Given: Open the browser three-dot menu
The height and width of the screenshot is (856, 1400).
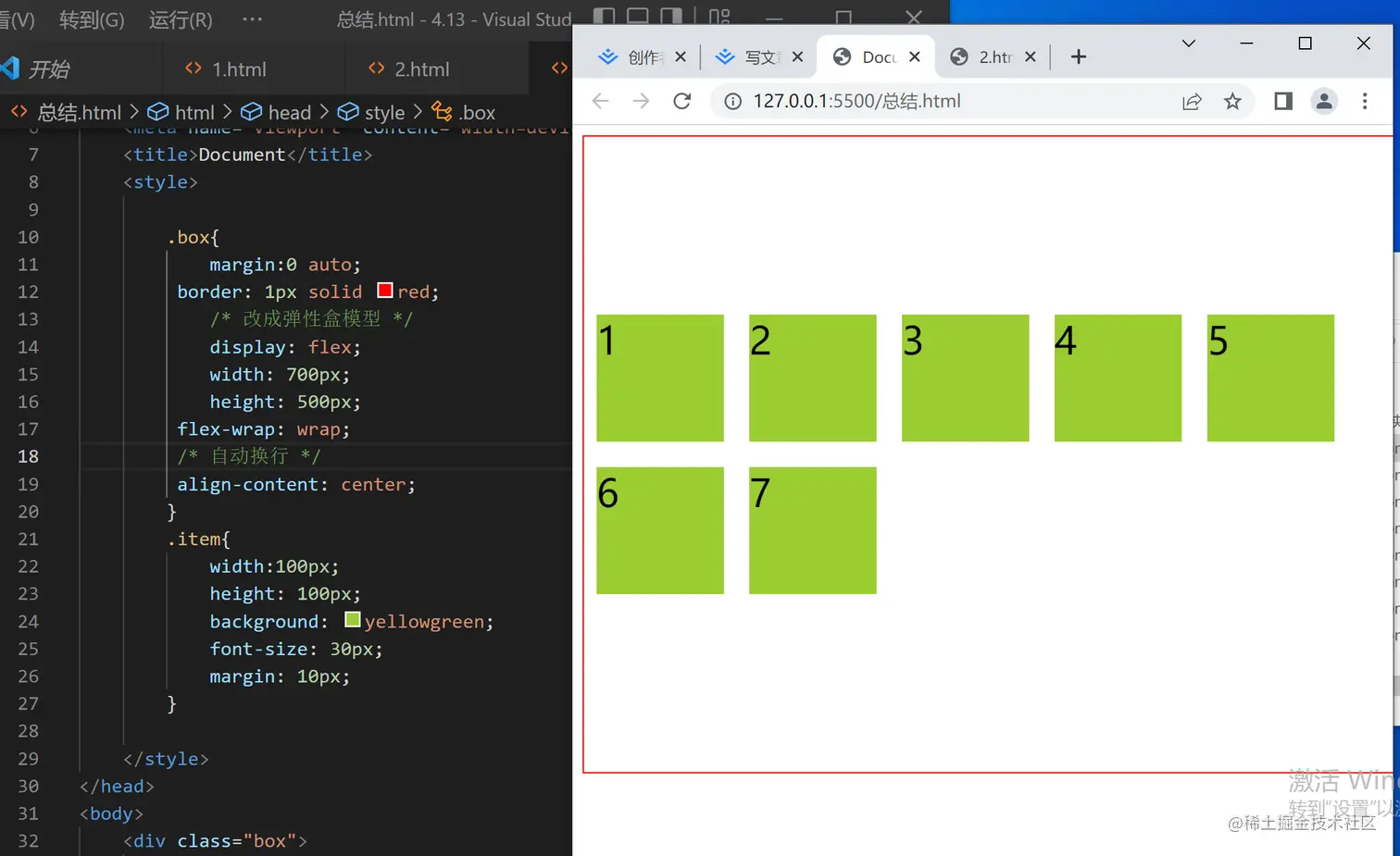Looking at the screenshot, I should (1365, 101).
